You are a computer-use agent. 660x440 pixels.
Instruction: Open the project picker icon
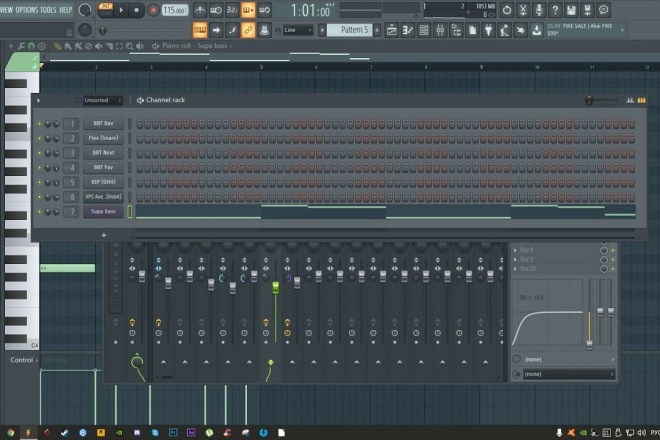click(472, 30)
